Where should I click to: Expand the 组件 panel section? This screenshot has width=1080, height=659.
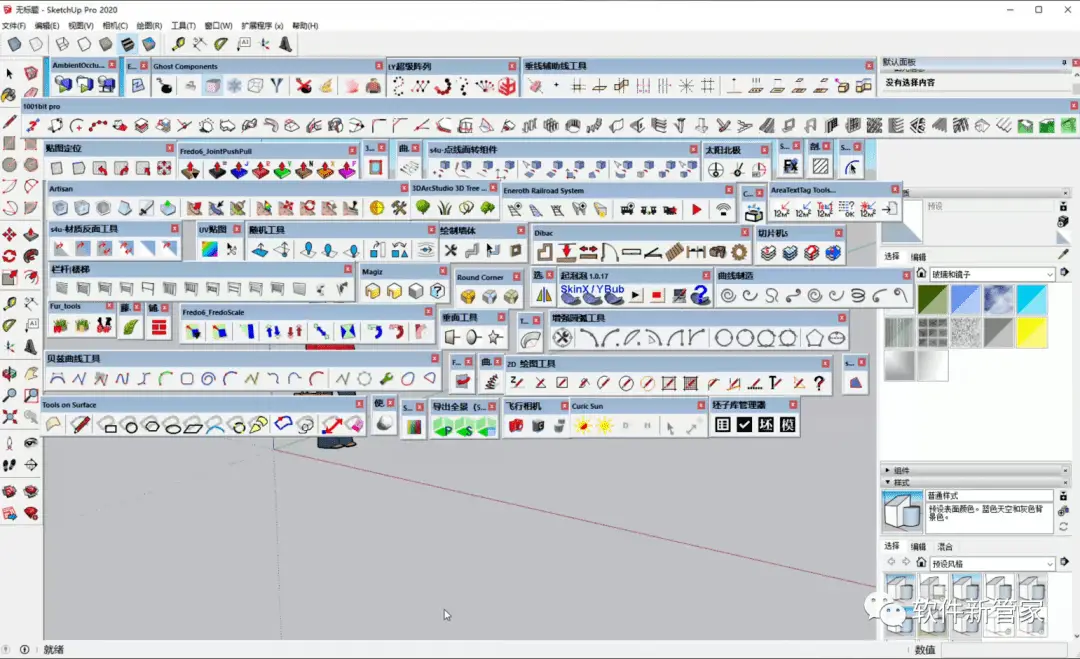pyautogui.click(x=887, y=470)
